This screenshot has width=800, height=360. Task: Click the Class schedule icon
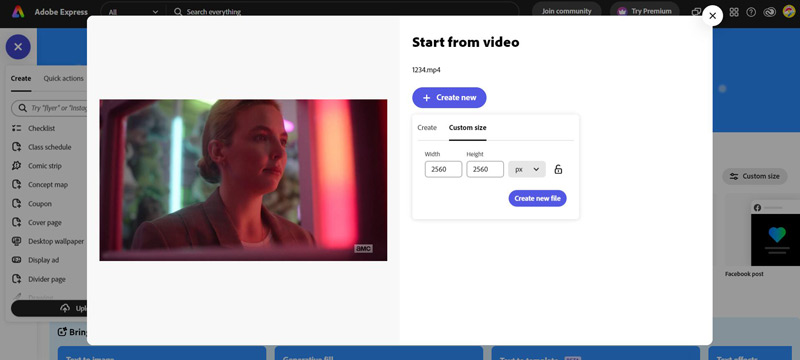[16, 147]
